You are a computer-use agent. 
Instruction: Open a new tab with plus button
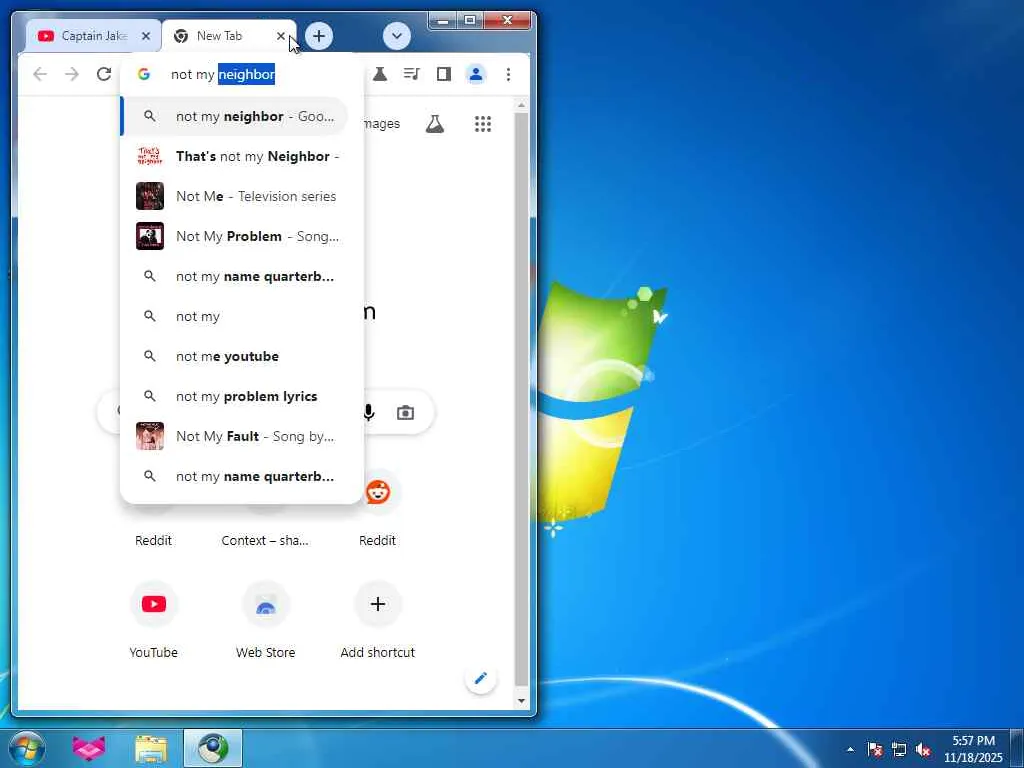pos(319,36)
